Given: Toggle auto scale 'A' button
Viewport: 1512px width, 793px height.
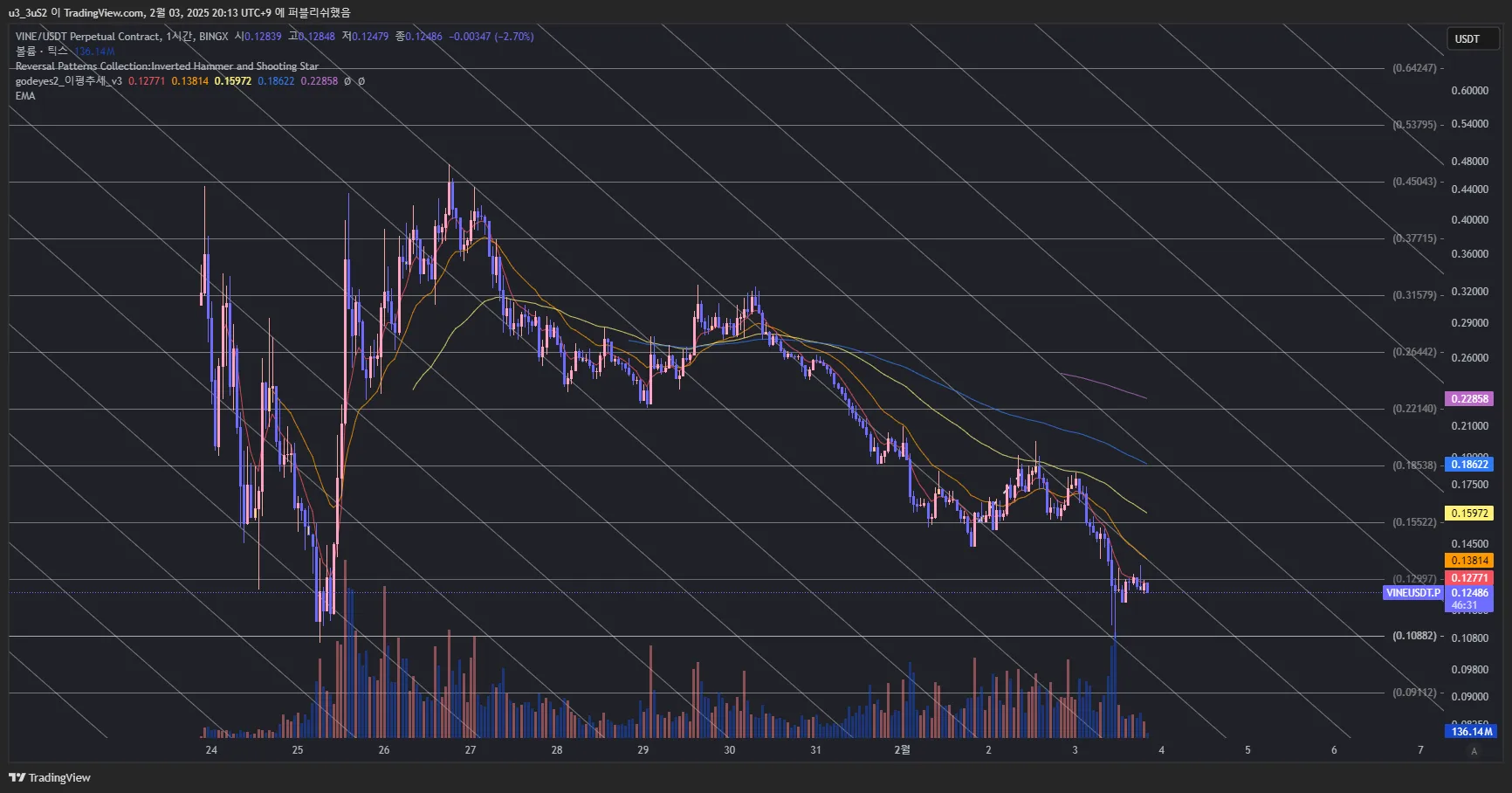Looking at the screenshot, I should (1474, 751).
